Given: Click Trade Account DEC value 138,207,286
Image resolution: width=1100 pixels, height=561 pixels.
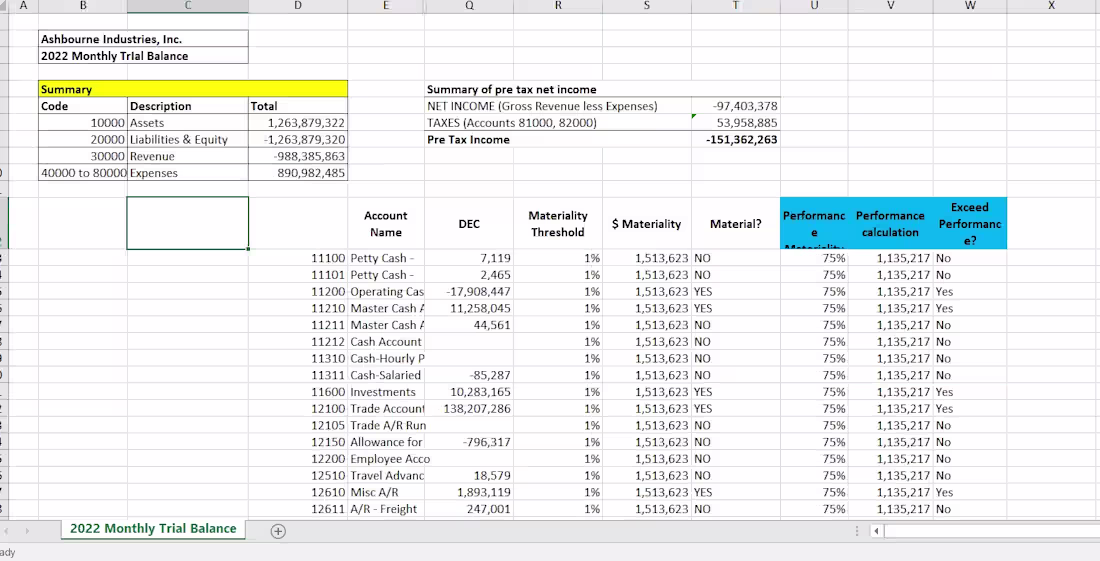Looking at the screenshot, I should (x=469, y=409).
